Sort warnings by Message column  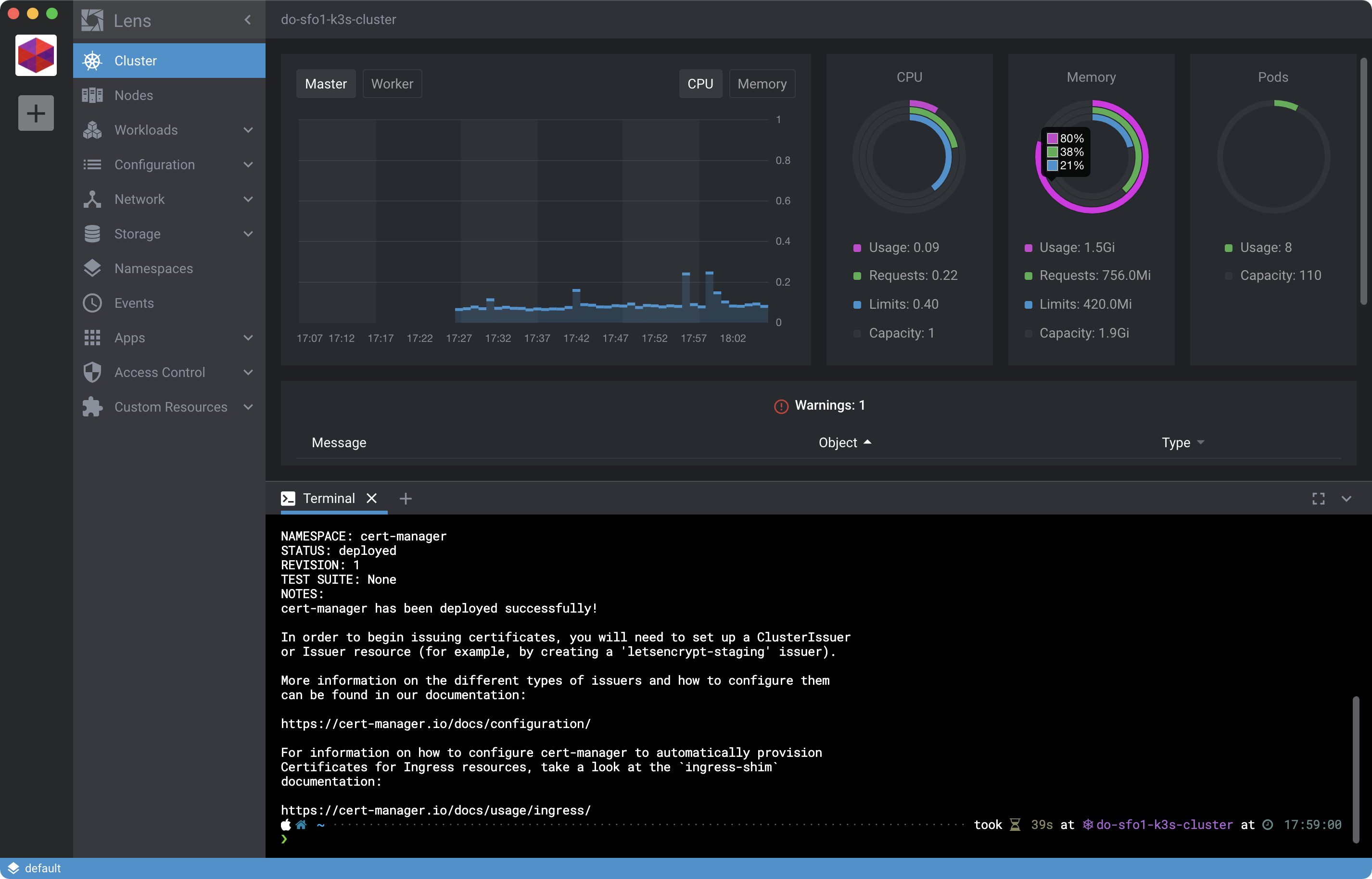pyautogui.click(x=339, y=442)
